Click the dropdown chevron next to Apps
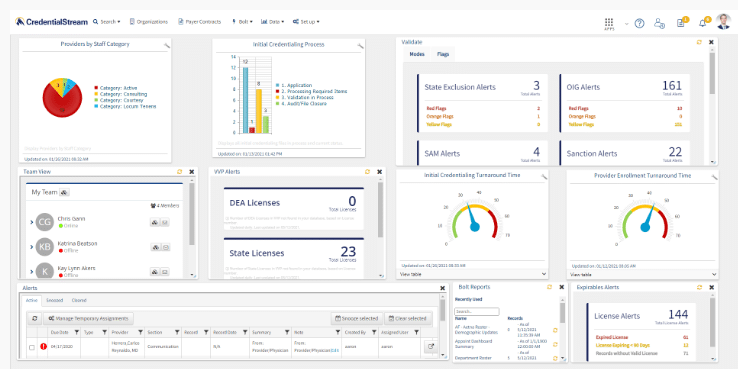 626,24
